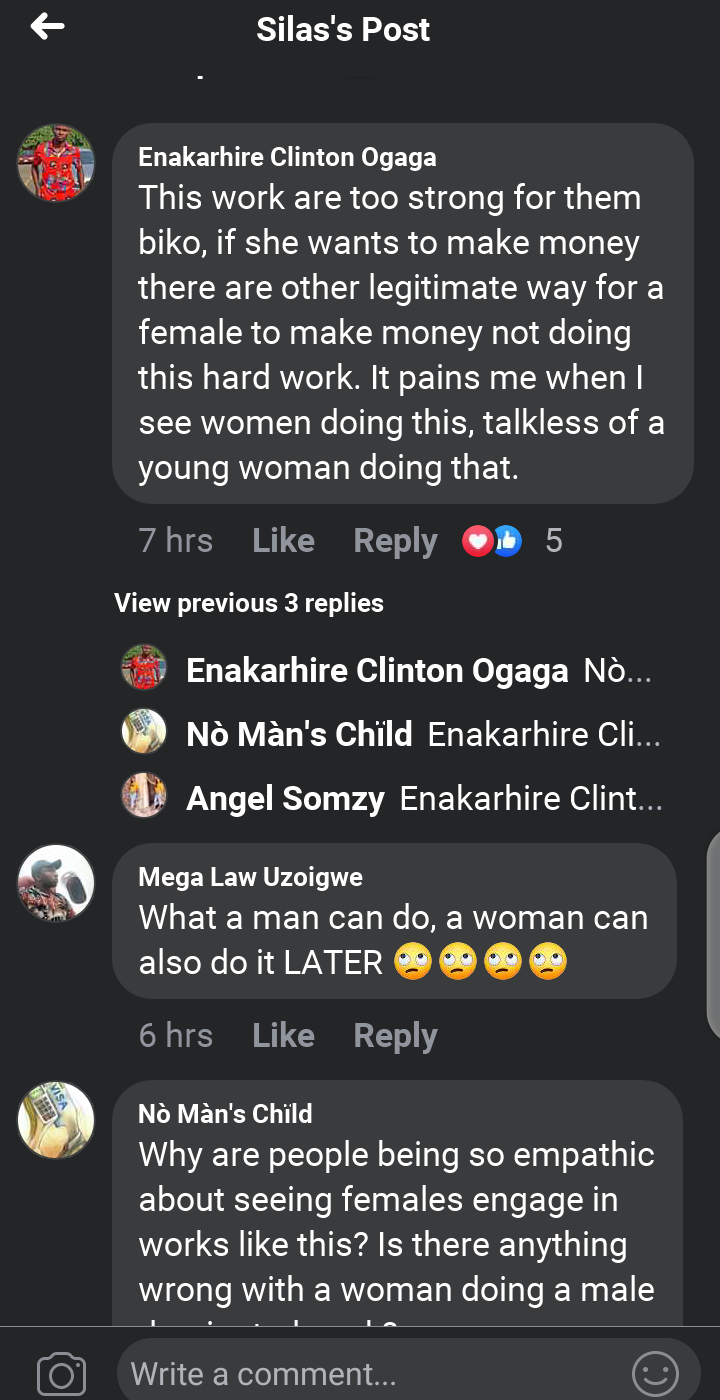Open Nò Màn's Chïld commenter name
The image size is (720, 1400).
(x=225, y=1113)
